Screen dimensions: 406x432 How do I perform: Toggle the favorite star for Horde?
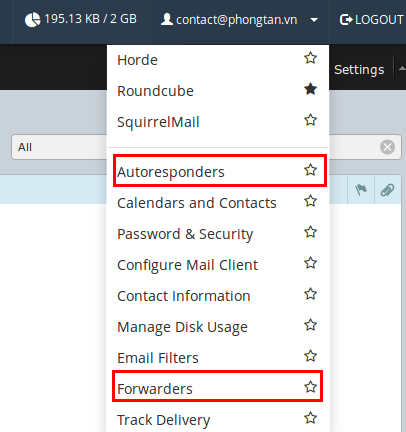[x=310, y=58]
